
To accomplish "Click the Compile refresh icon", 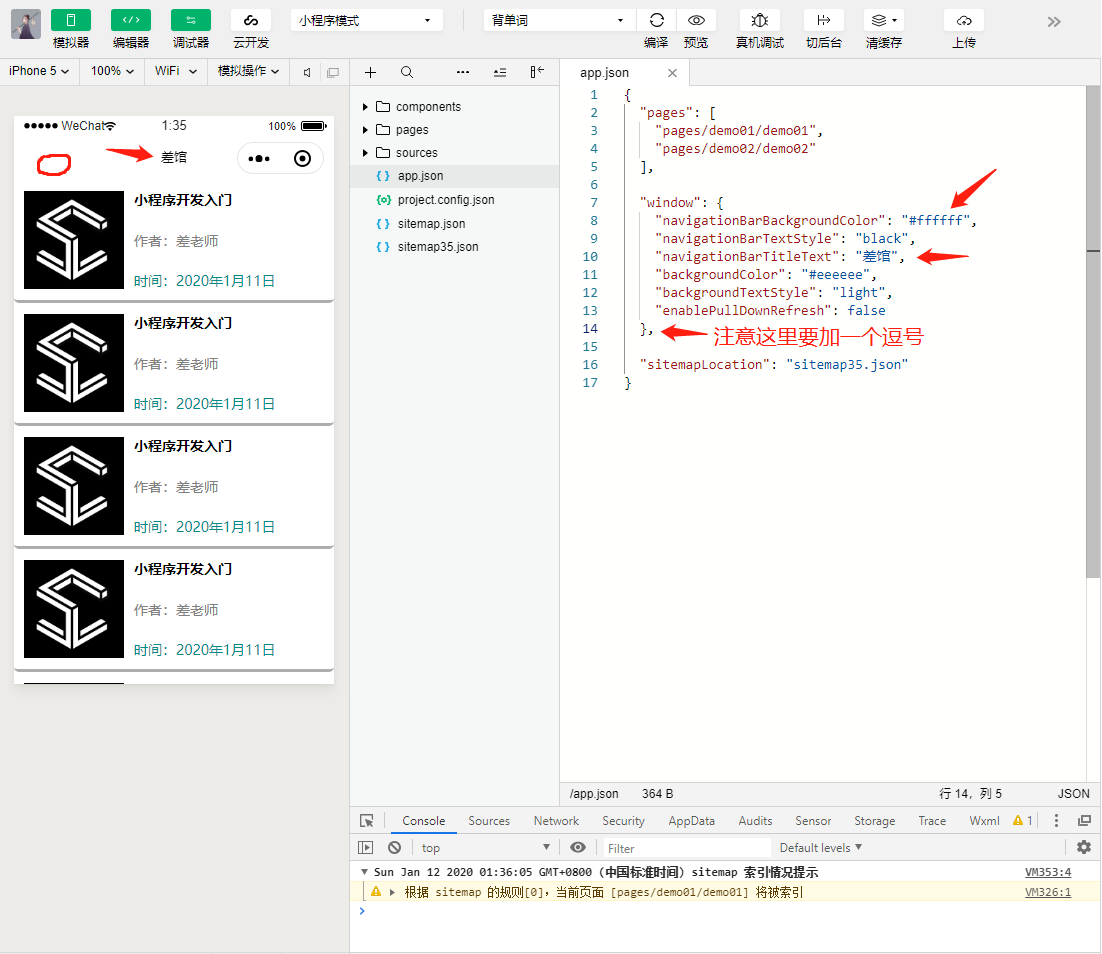I will pos(656,20).
